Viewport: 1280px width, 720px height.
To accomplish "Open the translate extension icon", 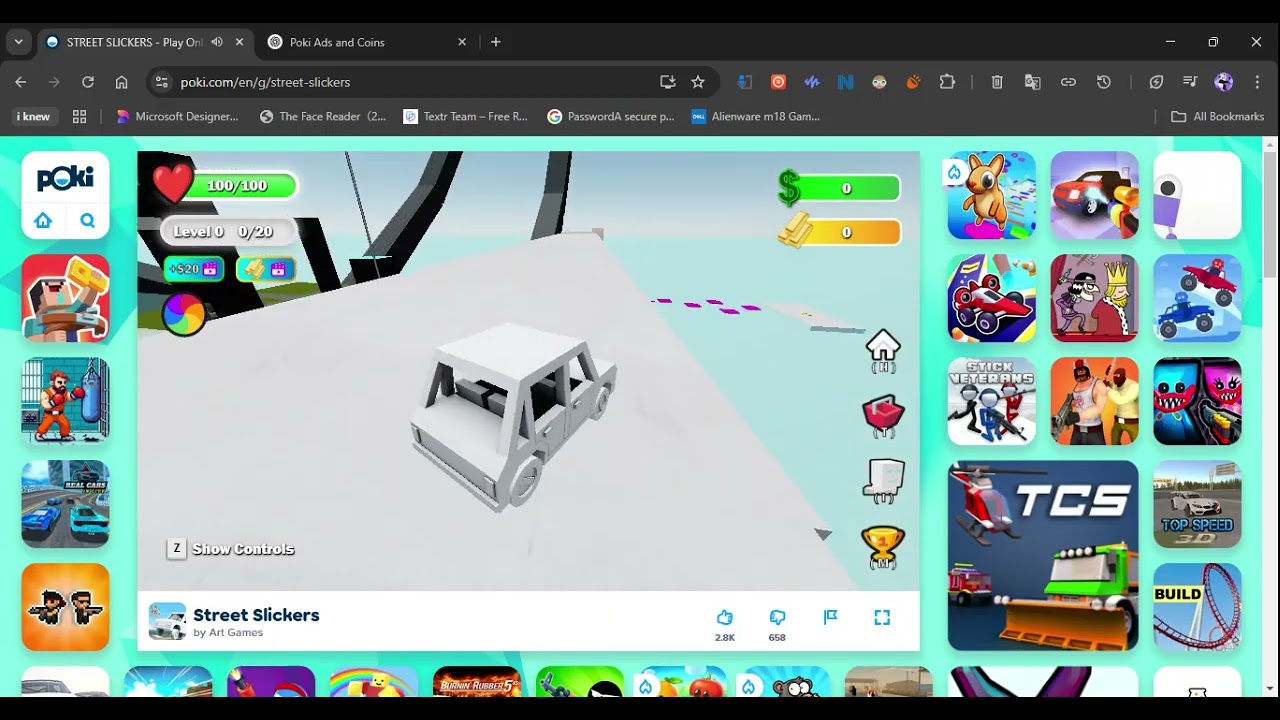I will [1033, 82].
